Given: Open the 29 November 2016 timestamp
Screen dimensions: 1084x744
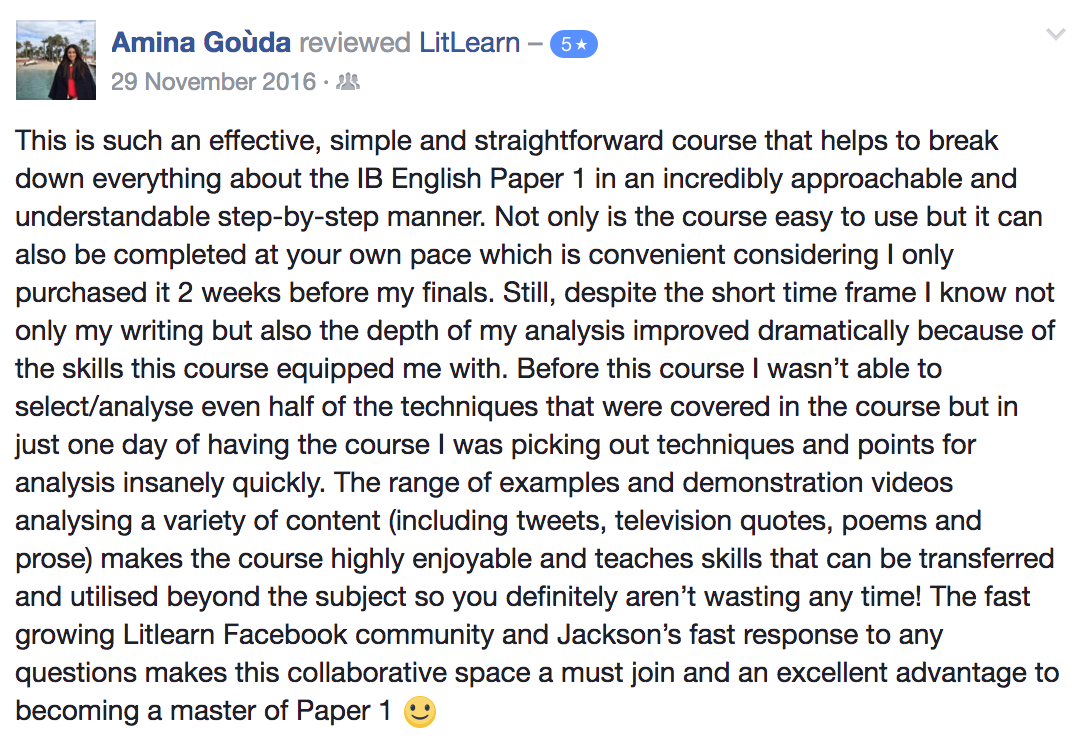Looking at the screenshot, I should pos(213,82).
